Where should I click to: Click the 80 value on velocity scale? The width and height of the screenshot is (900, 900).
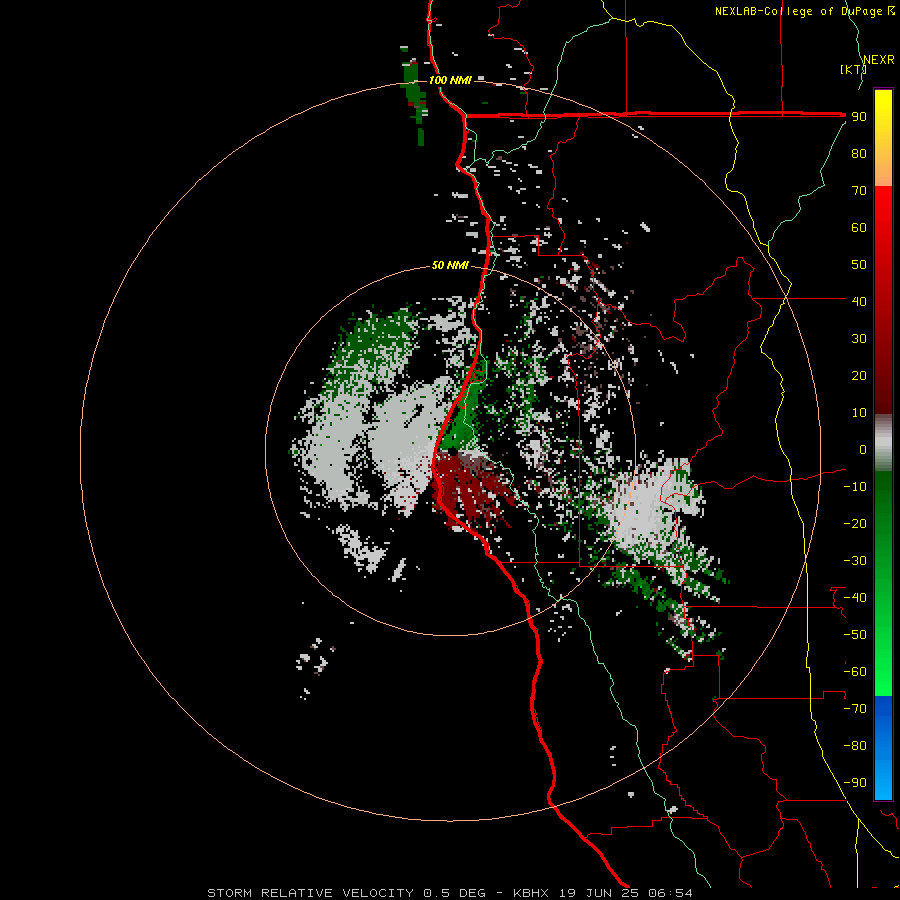pos(859,154)
